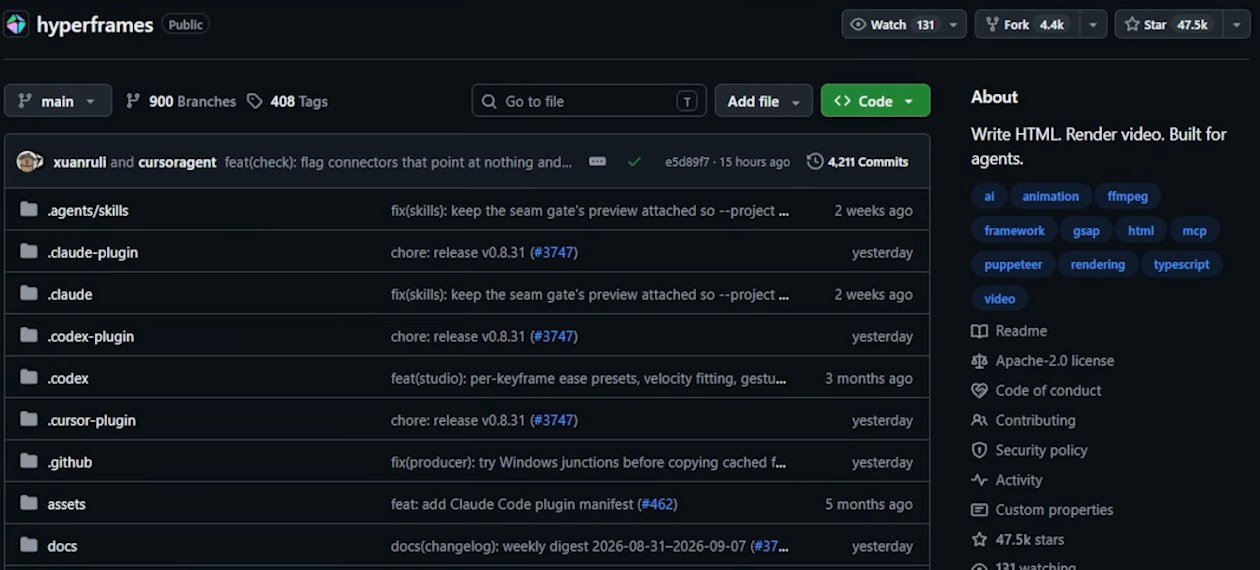Open the Apache-2.0 license link
This screenshot has width=1260, height=570.
pyautogui.click(x=1042, y=361)
